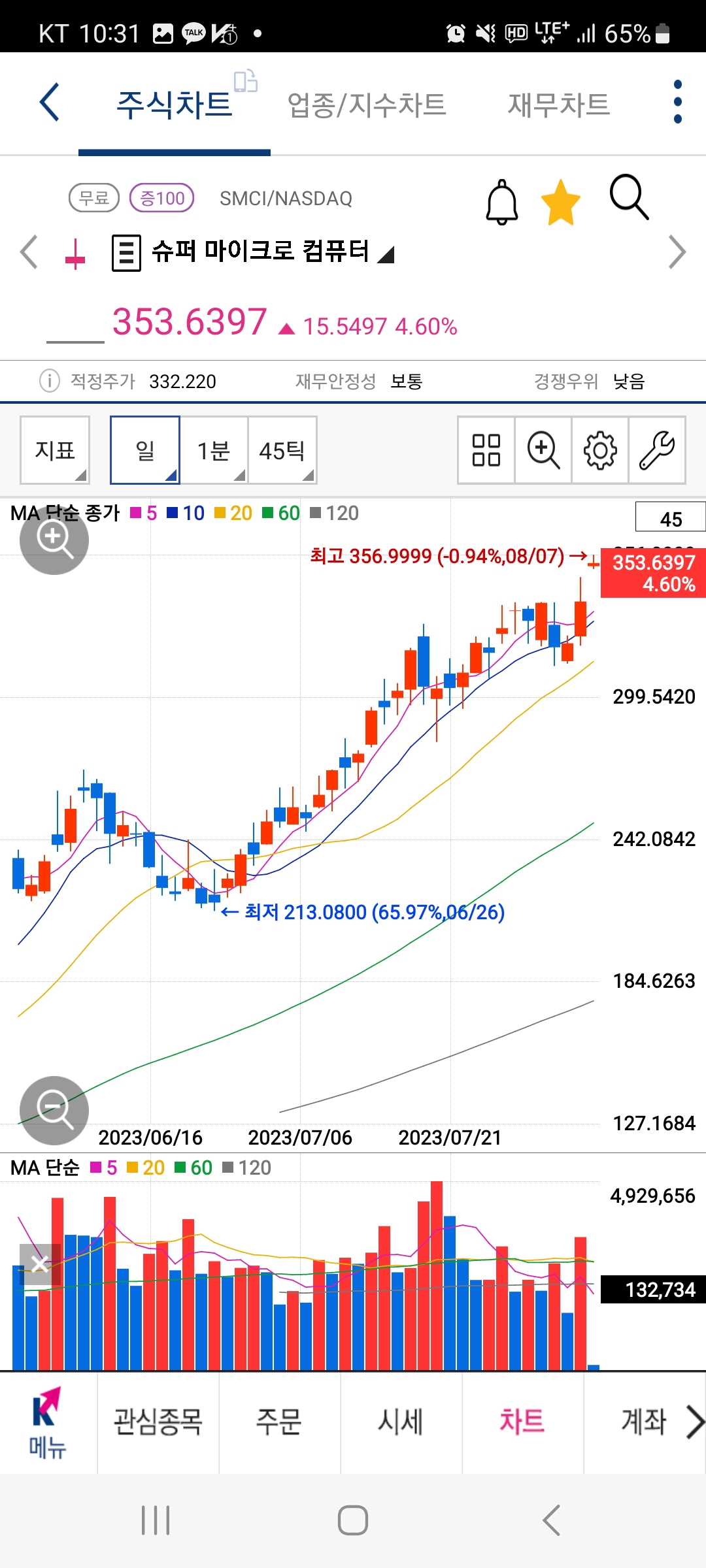706x1568 pixels.
Task: Tap the KakaoTalk notification icon
Action: 193,33
